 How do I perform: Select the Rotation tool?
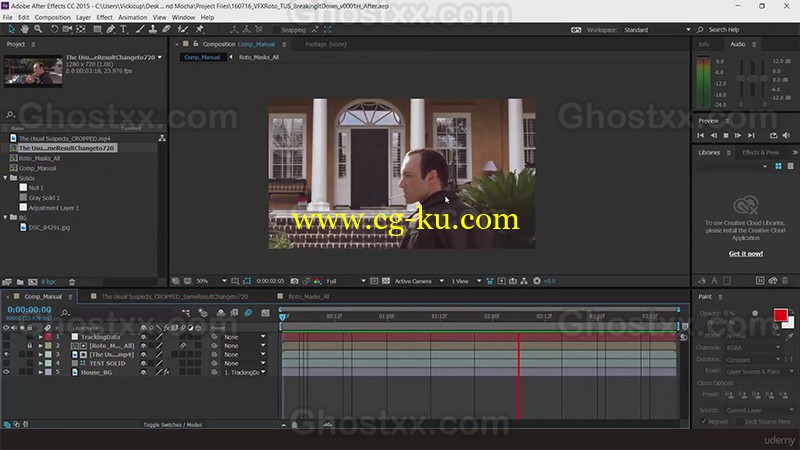coord(54,30)
